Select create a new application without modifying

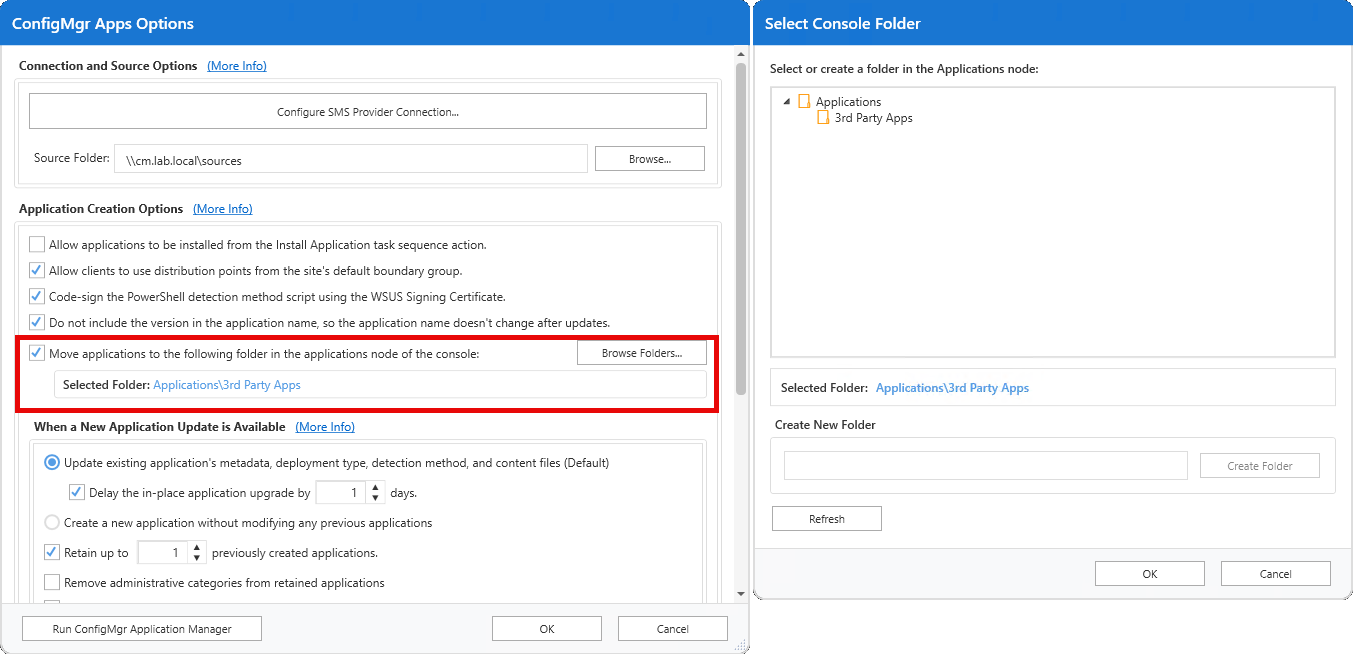click(x=51, y=522)
